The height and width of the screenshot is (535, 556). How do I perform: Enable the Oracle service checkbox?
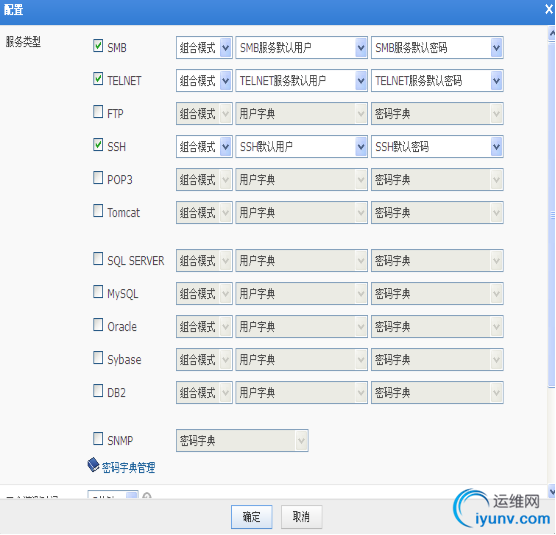coord(98,325)
